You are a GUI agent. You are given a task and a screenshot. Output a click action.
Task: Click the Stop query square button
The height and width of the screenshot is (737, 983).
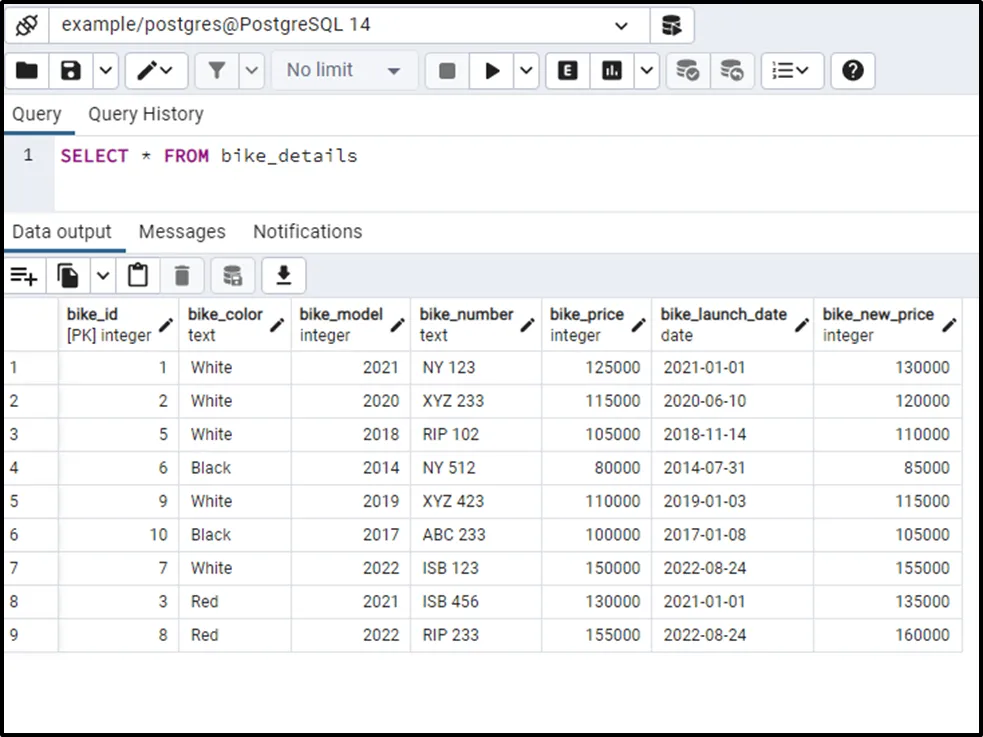[x=447, y=71]
